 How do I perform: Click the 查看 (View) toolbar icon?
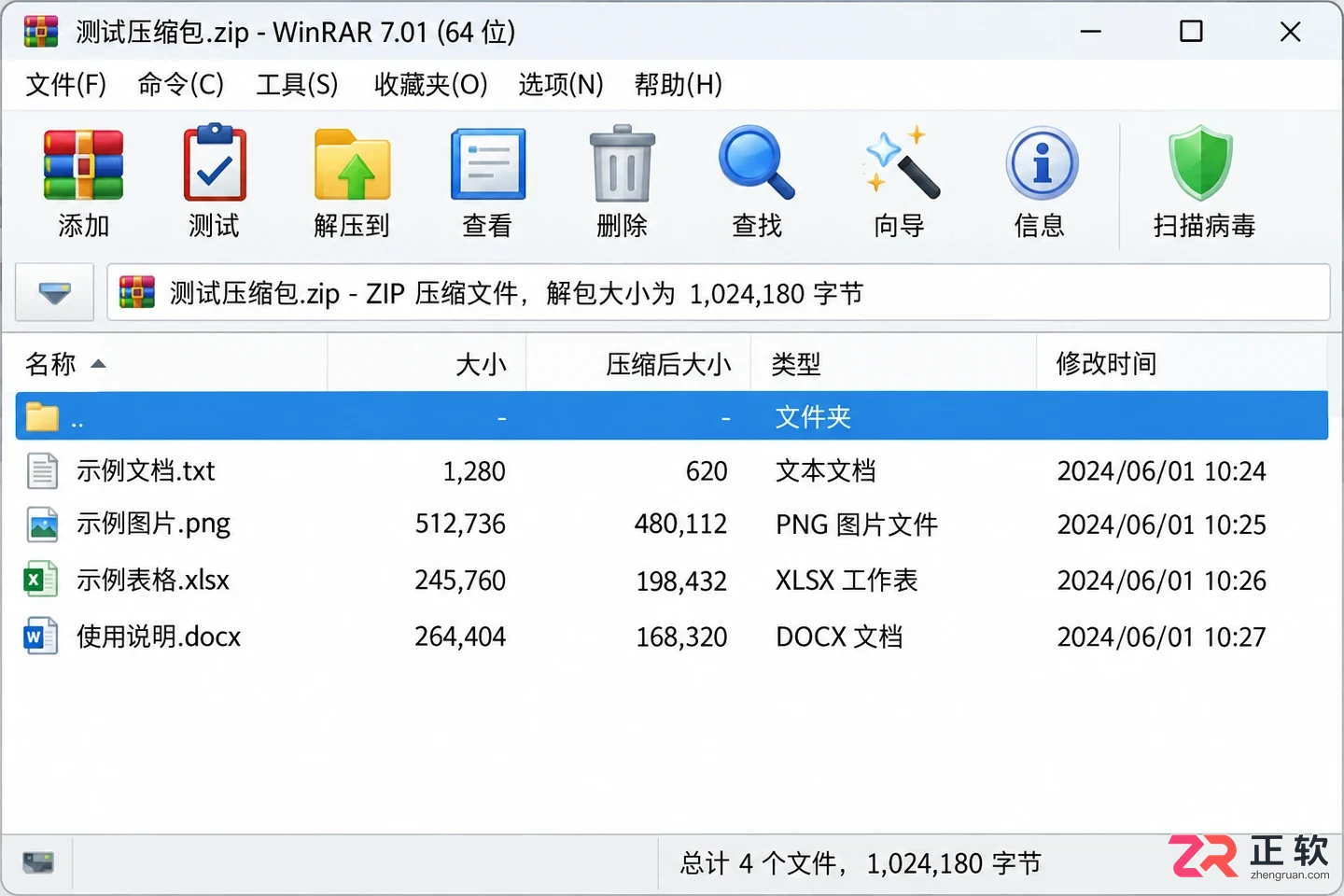(488, 165)
